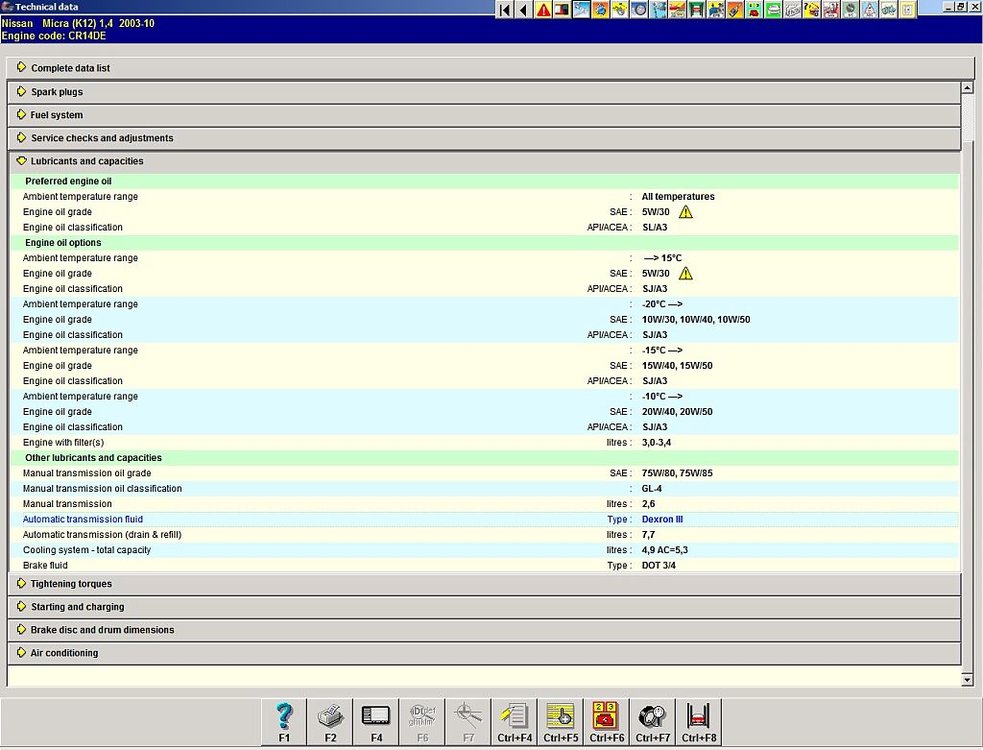Click the scrollbar up arrow
Screen dimensions: 983x750
(x=967, y=88)
